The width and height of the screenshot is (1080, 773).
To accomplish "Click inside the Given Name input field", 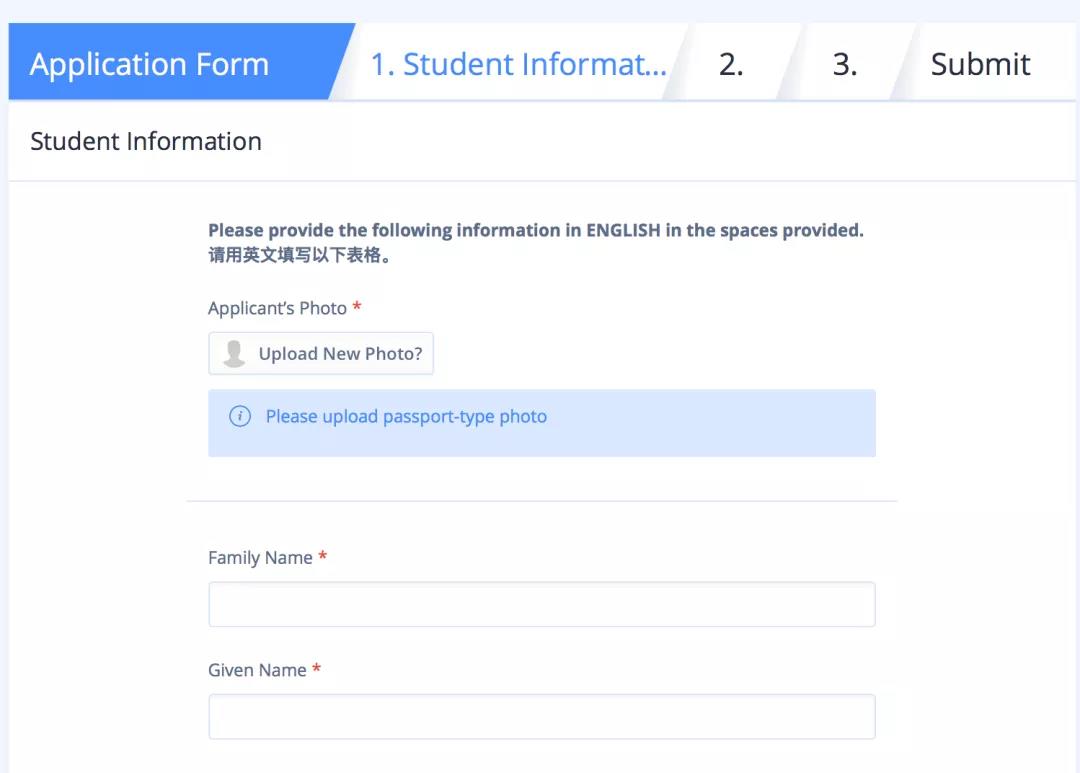I will pyautogui.click(x=540, y=715).
